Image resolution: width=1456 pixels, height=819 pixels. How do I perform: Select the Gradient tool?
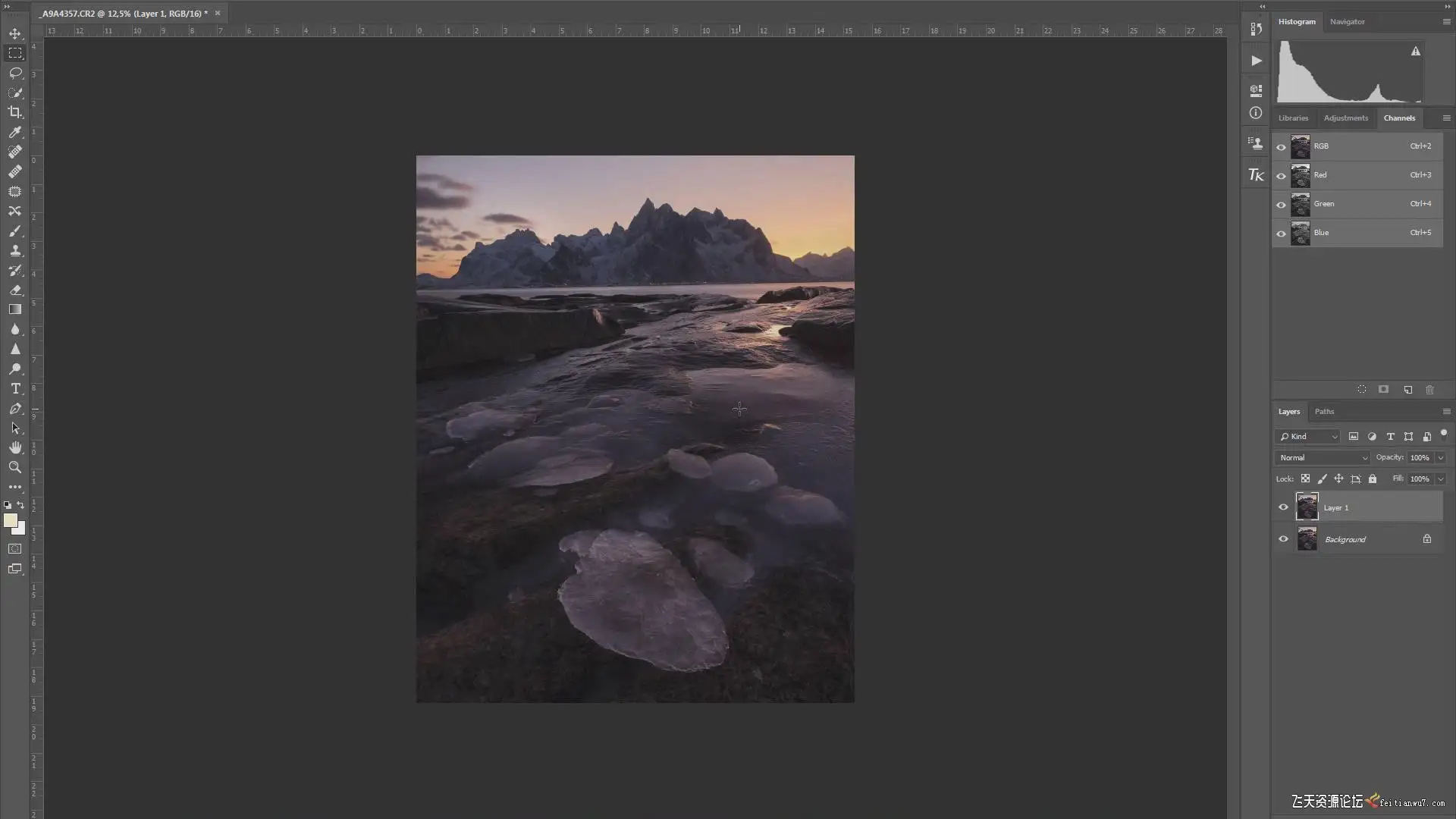click(14, 309)
